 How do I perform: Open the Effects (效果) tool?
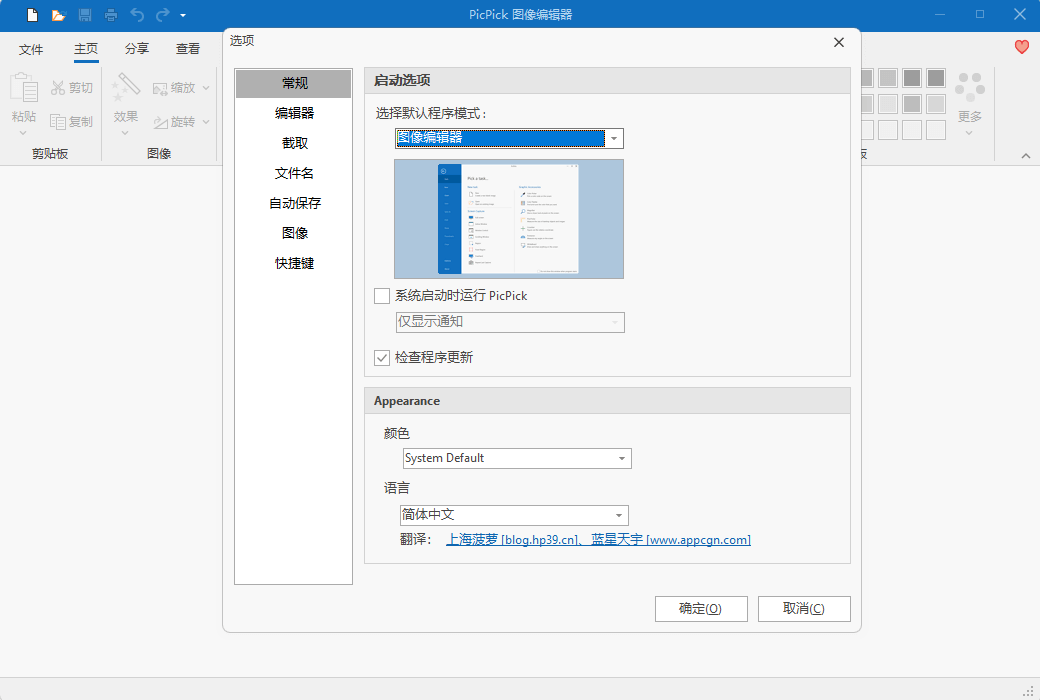click(125, 103)
